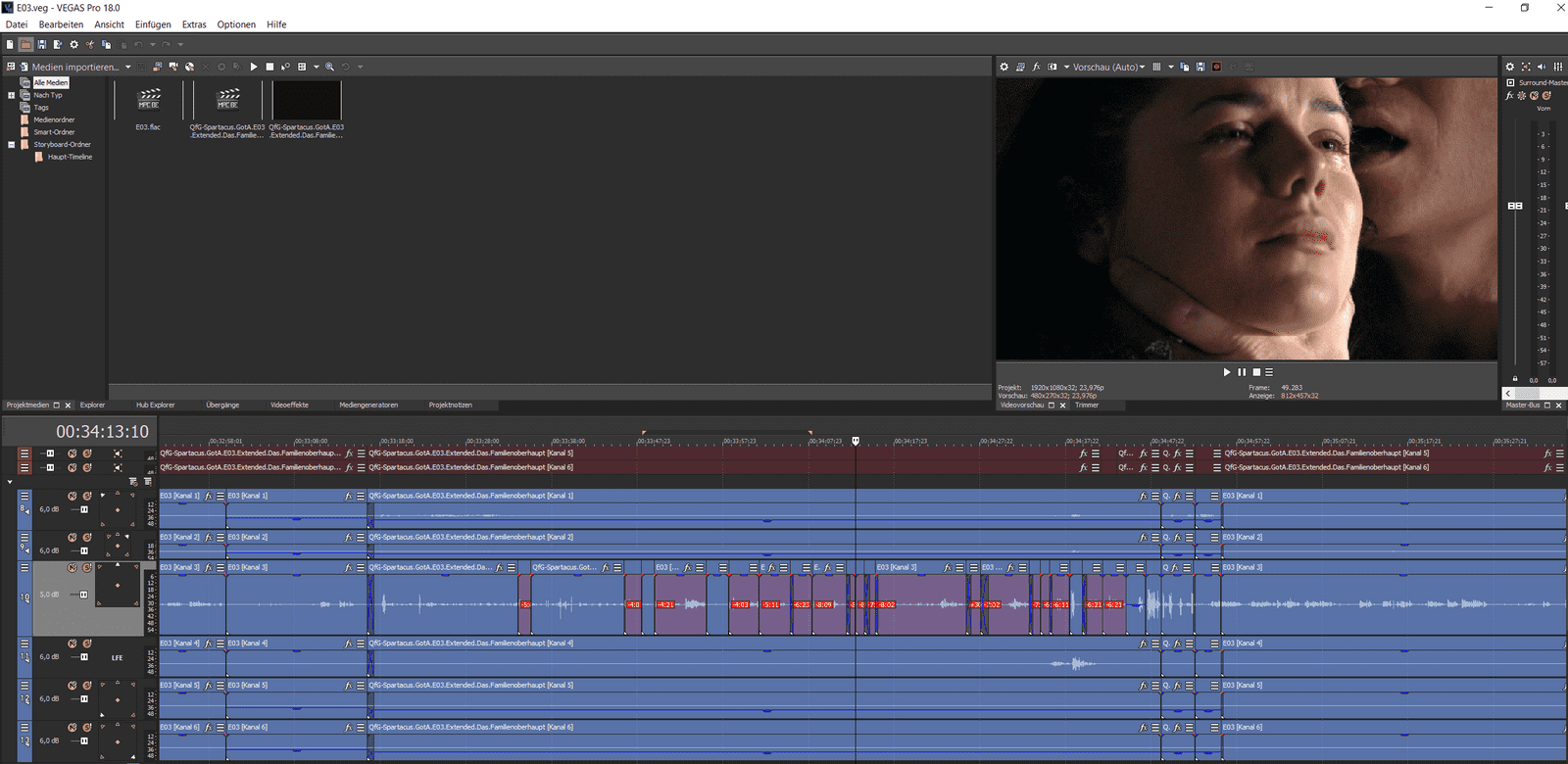Click the Open project folder icon
Viewport: 1568px width, 764px height.
click(25, 44)
